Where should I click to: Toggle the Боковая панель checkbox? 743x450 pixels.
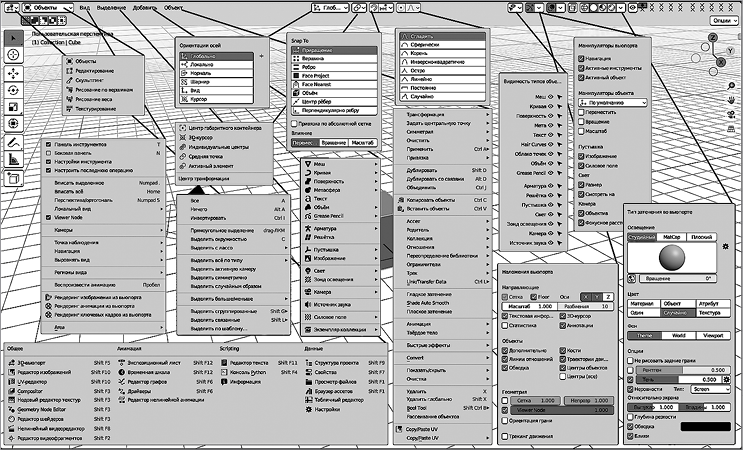[x=49, y=153]
